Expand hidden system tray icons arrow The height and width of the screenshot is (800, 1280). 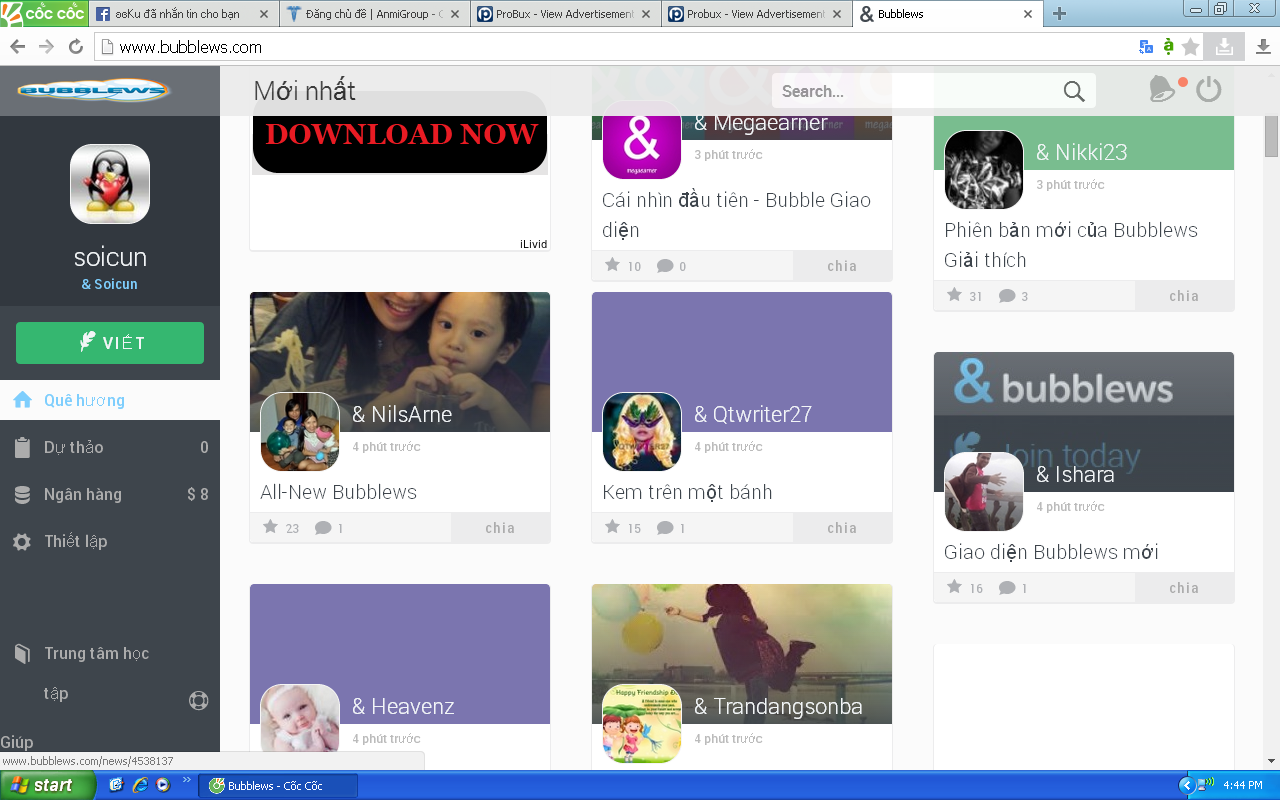click(x=1187, y=785)
